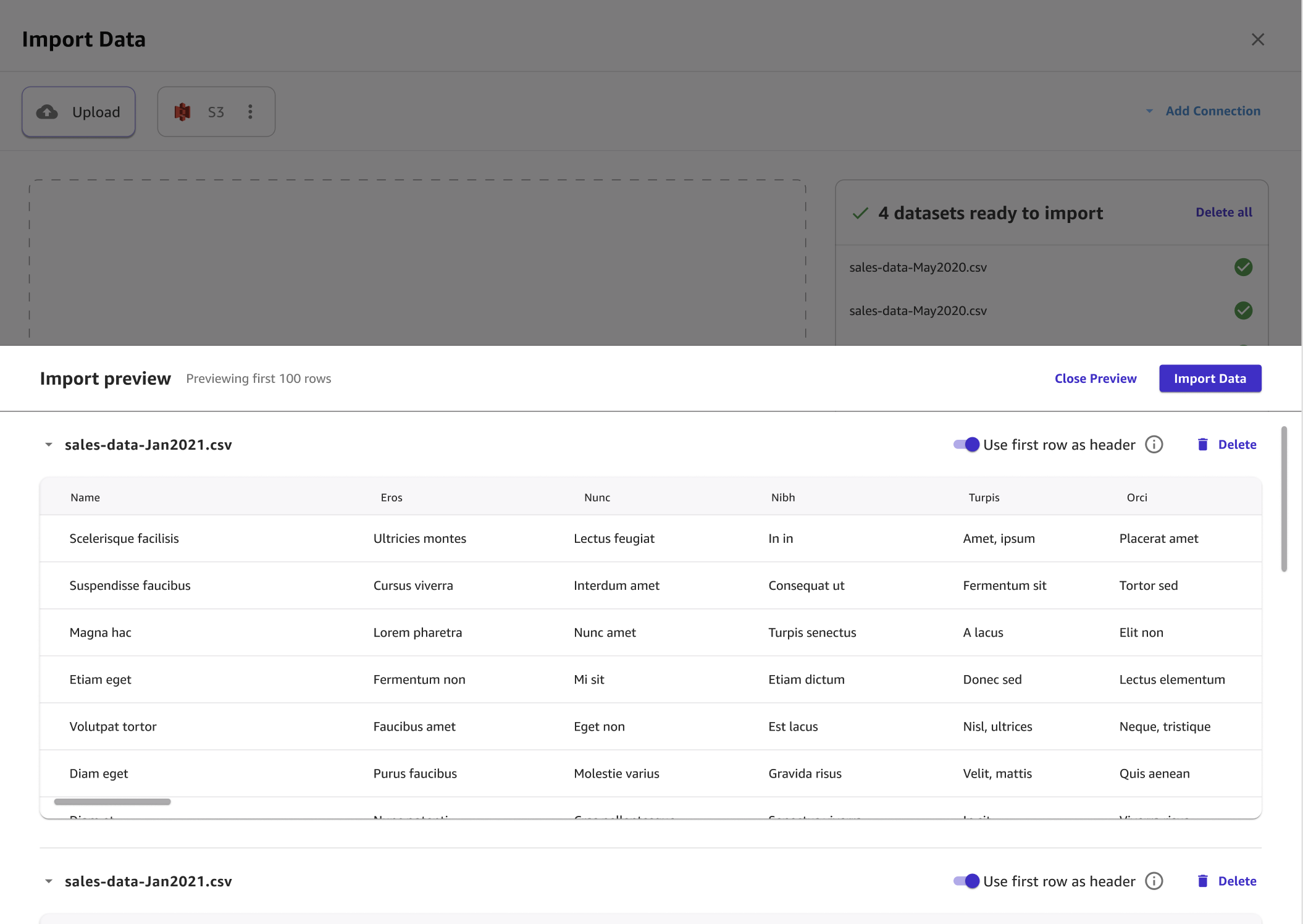Switch to the S3 source tab
1303x924 pixels.
216,112
